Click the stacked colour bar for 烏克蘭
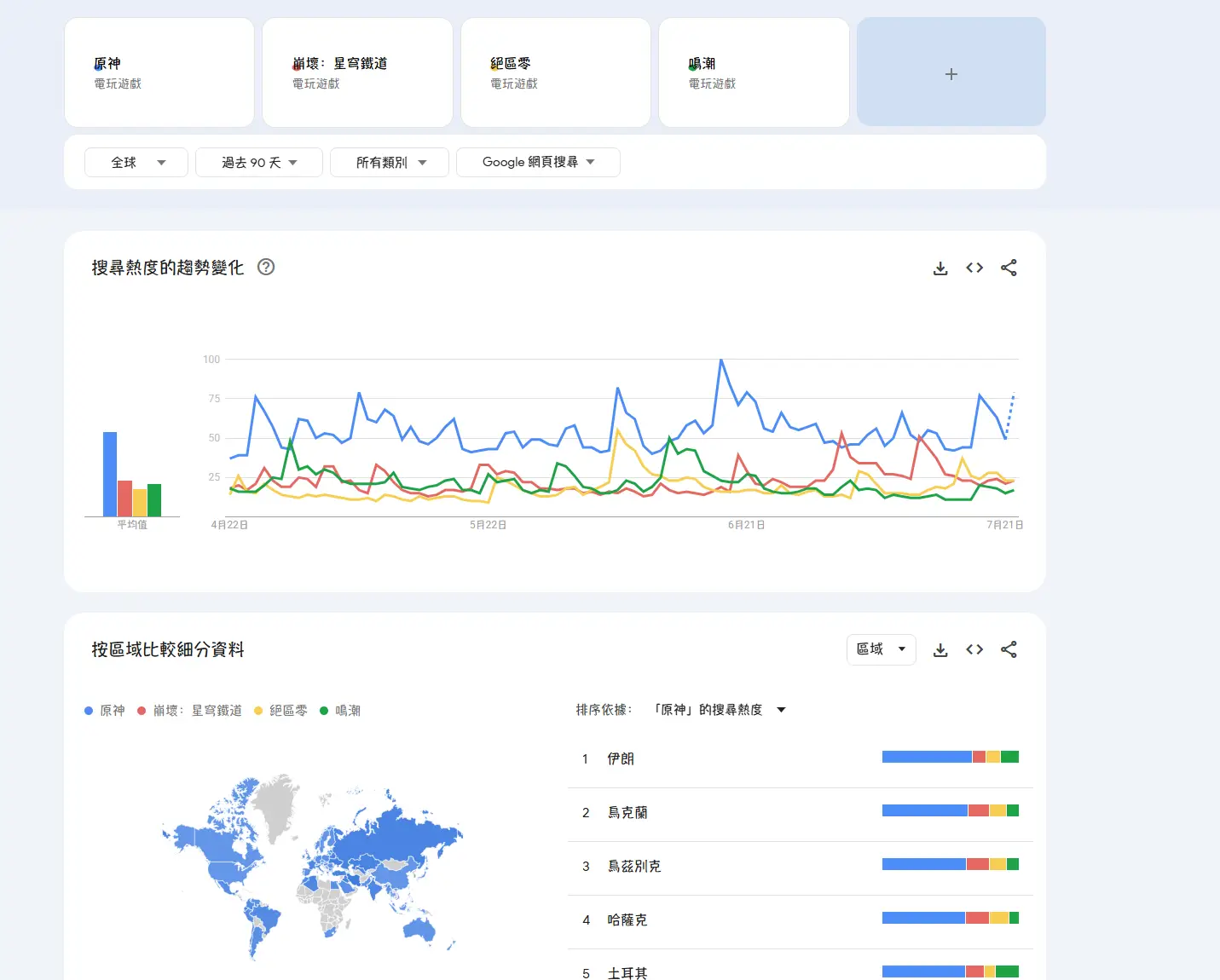Viewport: 1220px width, 980px height. (x=951, y=810)
